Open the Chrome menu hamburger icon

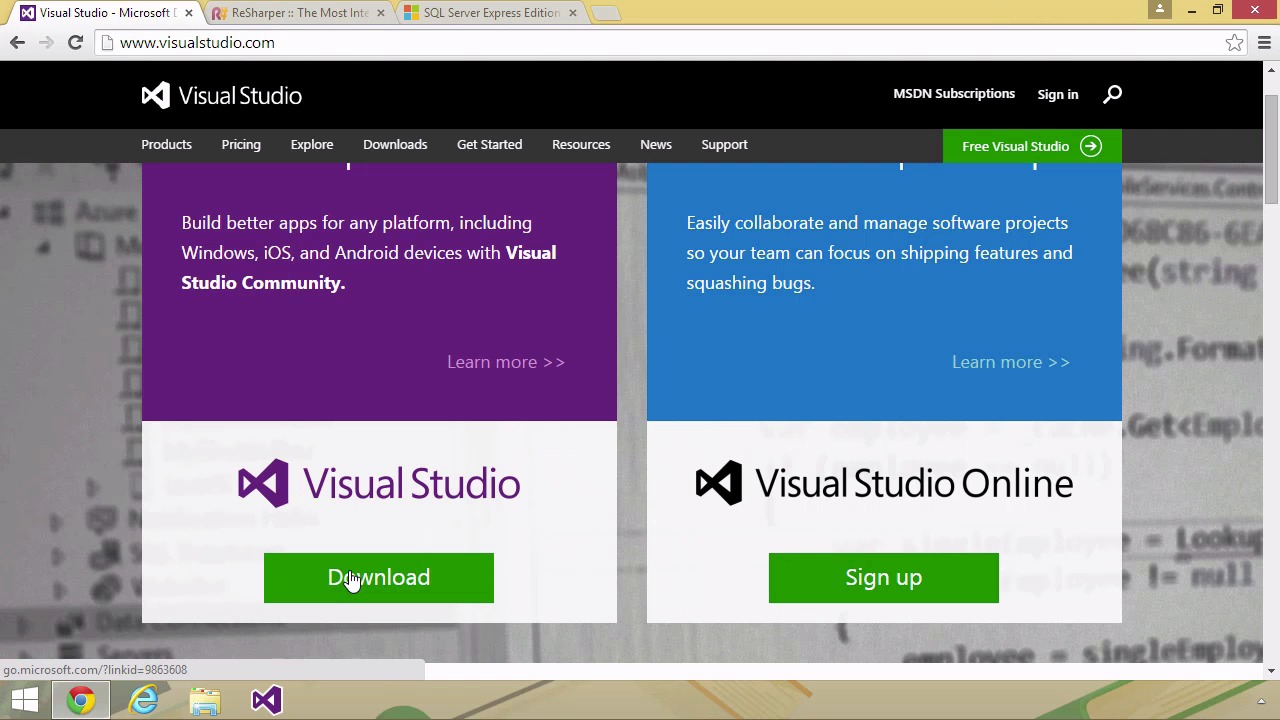(x=1264, y=43)
